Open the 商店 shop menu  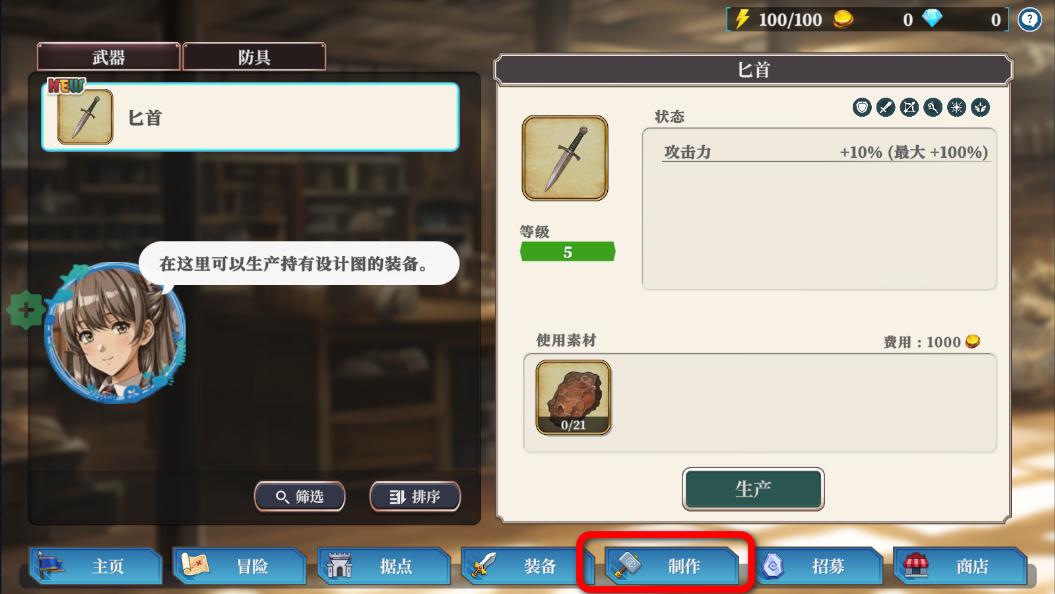pos(960,566)
